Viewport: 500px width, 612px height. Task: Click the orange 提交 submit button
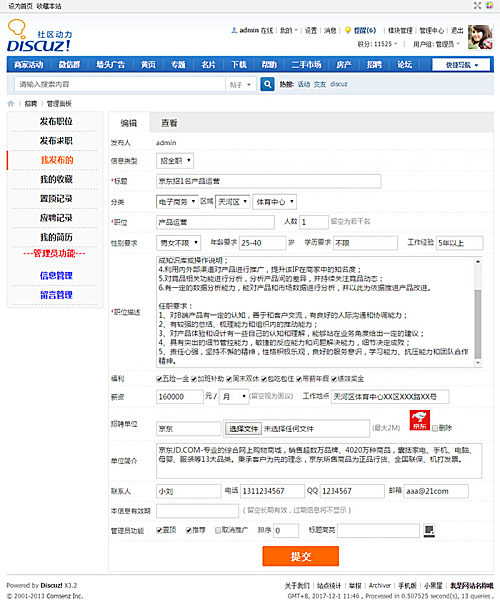[301, 556]
